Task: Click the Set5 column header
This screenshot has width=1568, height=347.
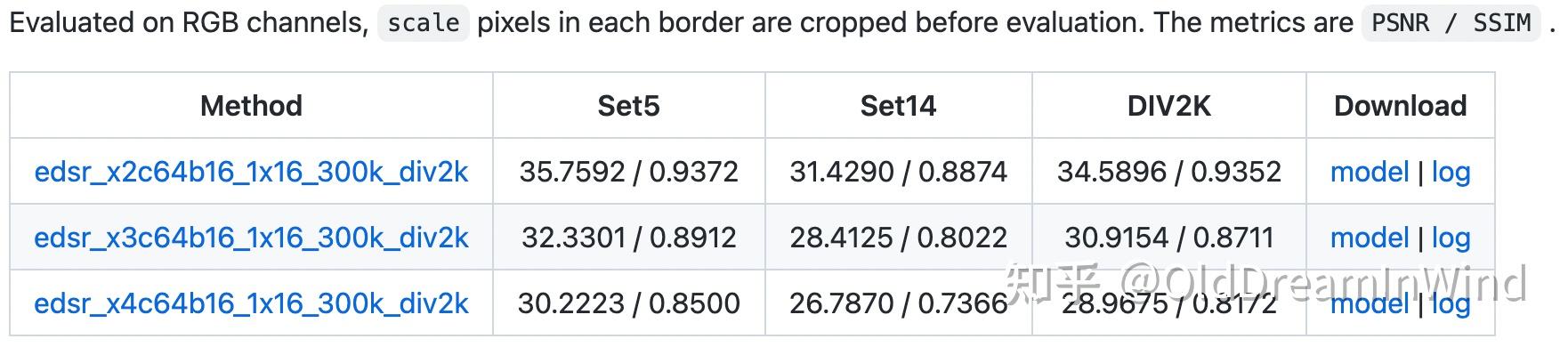Action: 628,106
